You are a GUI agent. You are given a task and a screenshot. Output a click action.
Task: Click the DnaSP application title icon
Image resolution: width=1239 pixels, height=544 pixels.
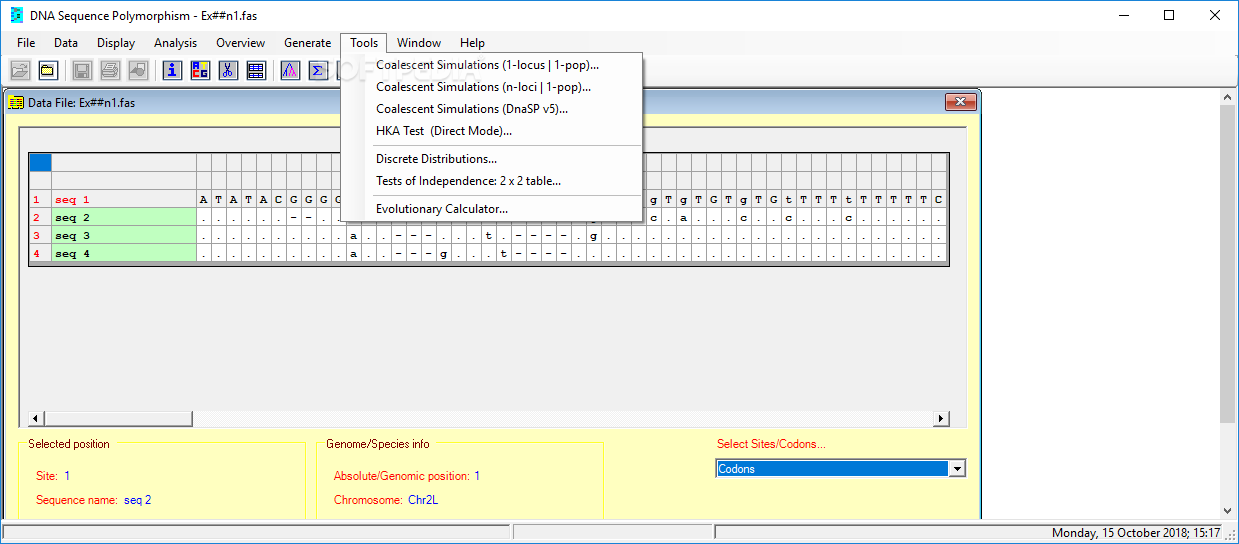coord(17,15)
